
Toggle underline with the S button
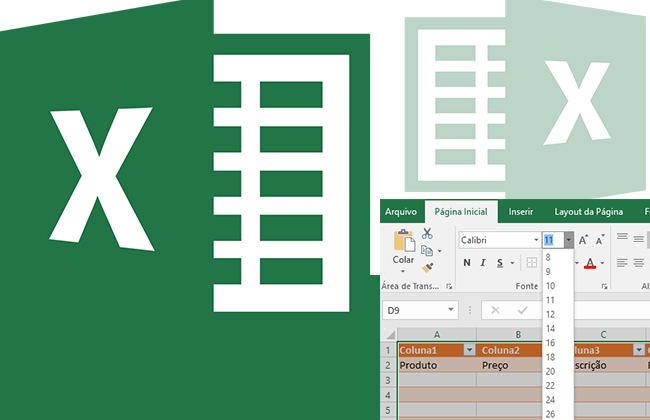[500, 263]
